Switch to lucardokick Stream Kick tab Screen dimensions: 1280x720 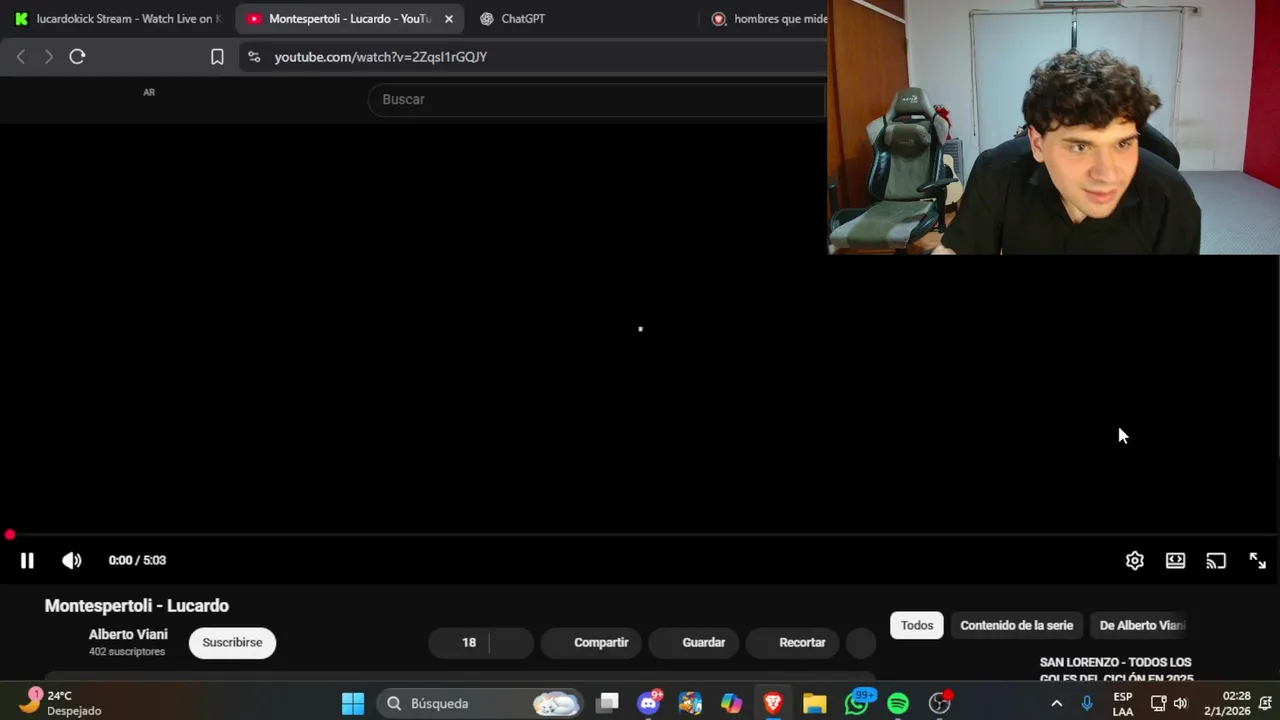[x=118, y=19]
